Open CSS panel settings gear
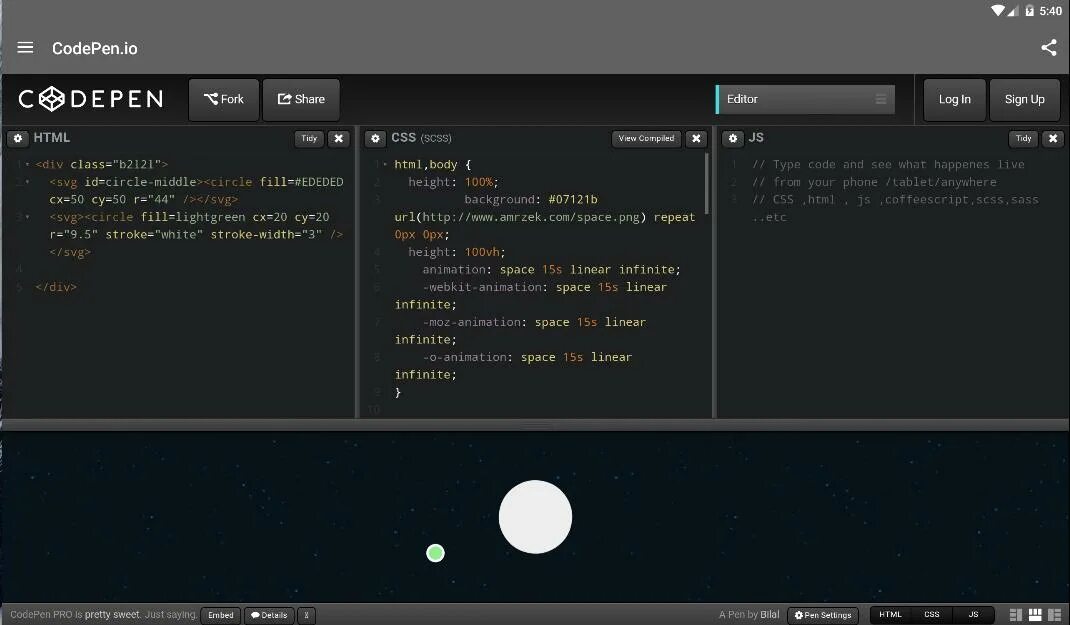The height and width of the screenshot is (625, 1070). click(x=375, y=139)
